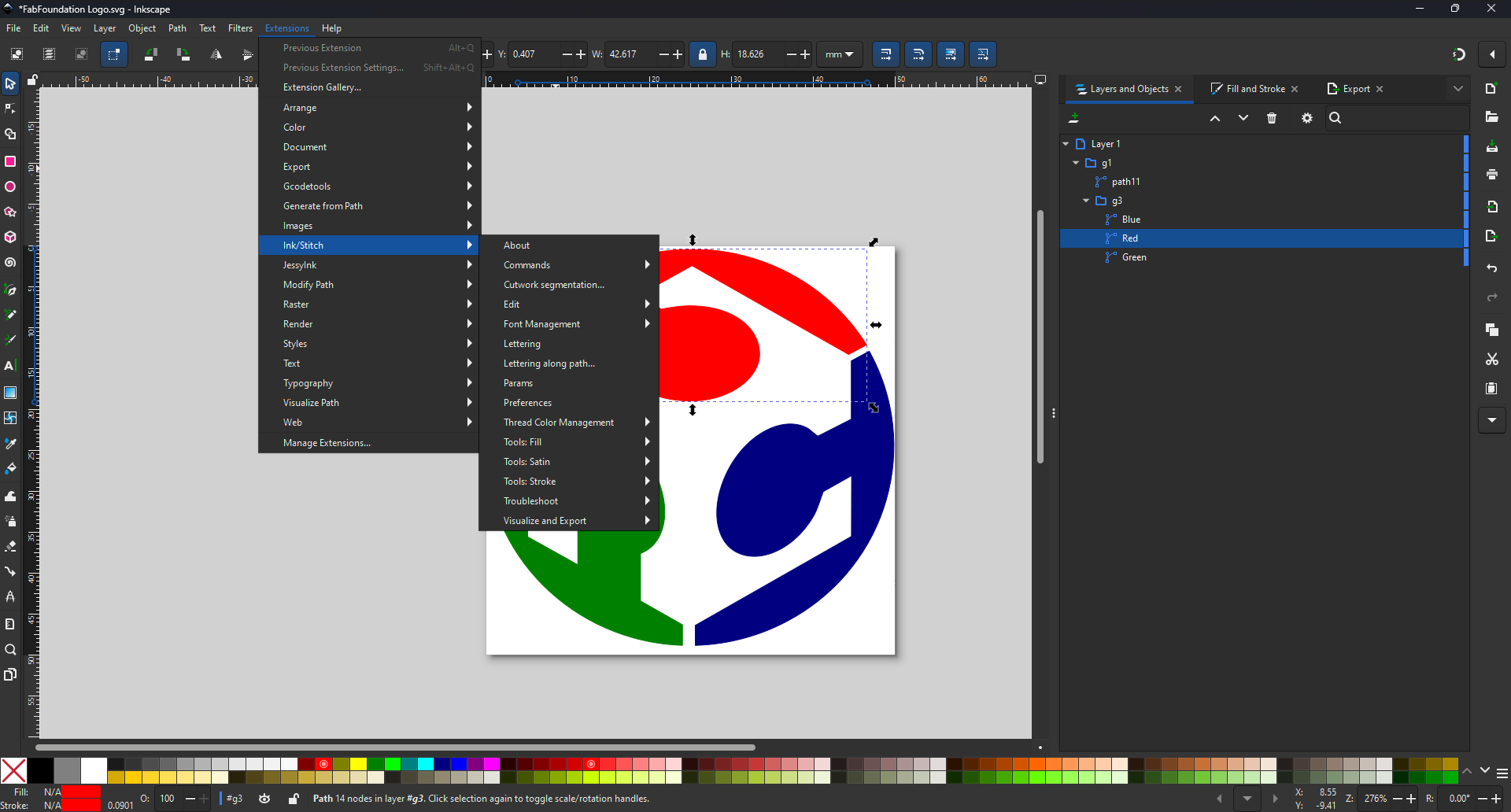Select the Node editing tool
The image size is (1511, 812).
pos(10,109)
